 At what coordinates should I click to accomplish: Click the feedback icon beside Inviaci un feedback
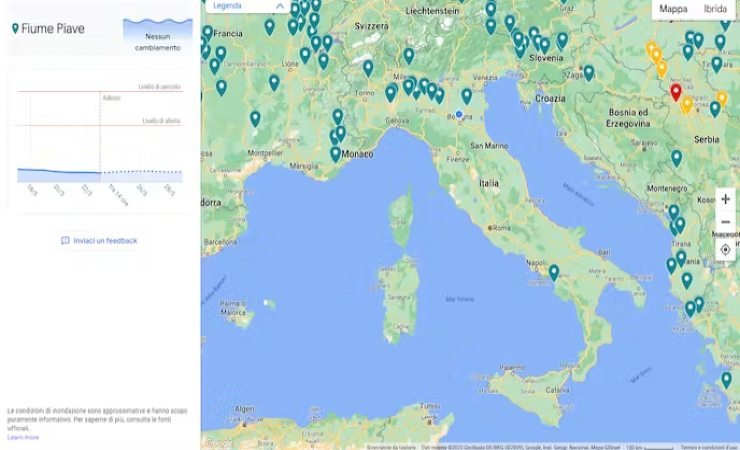(65, 240)
